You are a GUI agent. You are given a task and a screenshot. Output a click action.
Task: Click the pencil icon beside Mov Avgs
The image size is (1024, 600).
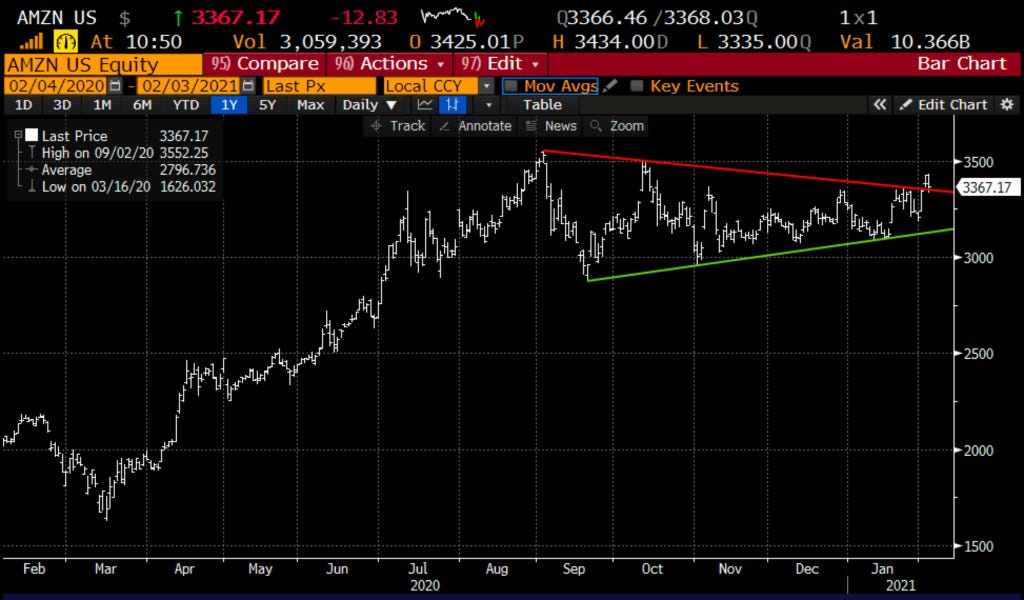tap(610, 86)
